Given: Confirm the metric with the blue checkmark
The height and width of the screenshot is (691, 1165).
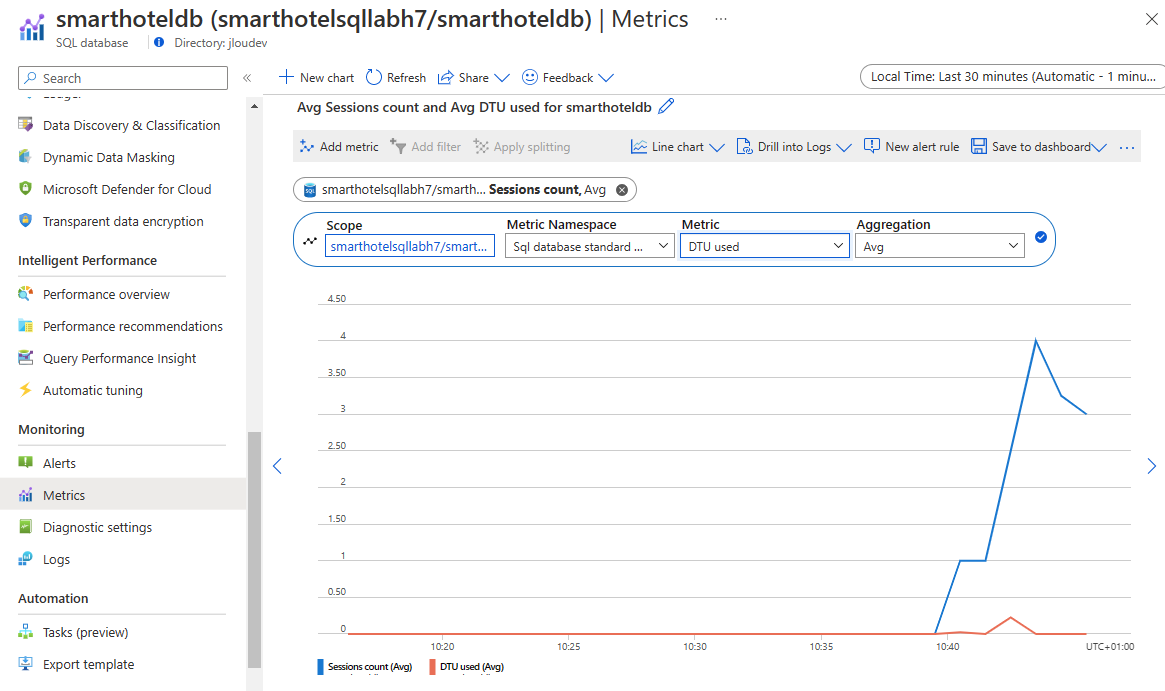Looking at the screenshot, I should [x=1040, y=237].
